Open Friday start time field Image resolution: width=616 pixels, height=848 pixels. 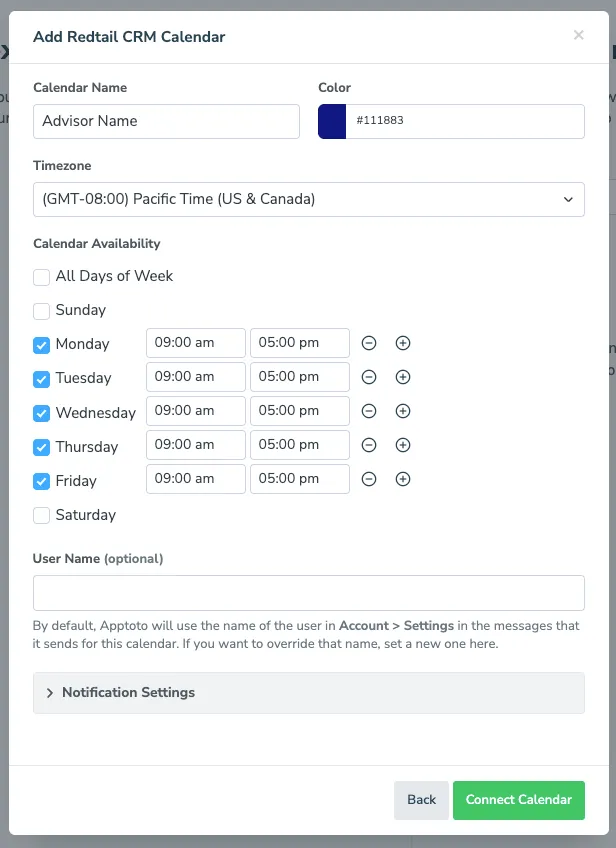pyautogui.click(x=196, y=479)
